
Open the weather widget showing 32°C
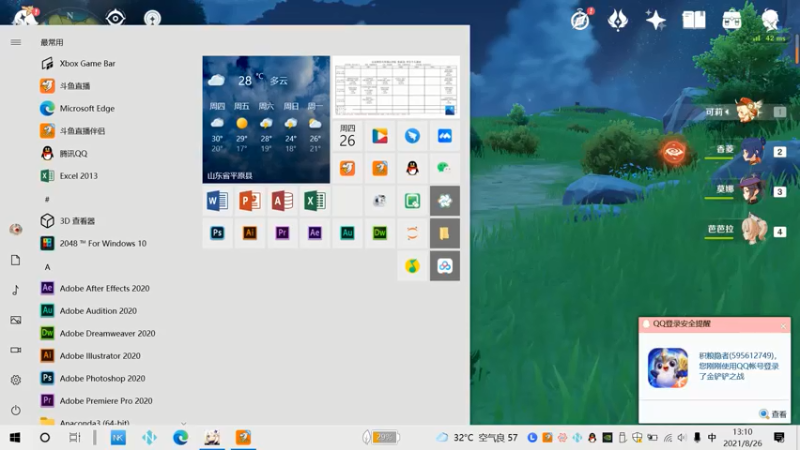click(477, 438)
